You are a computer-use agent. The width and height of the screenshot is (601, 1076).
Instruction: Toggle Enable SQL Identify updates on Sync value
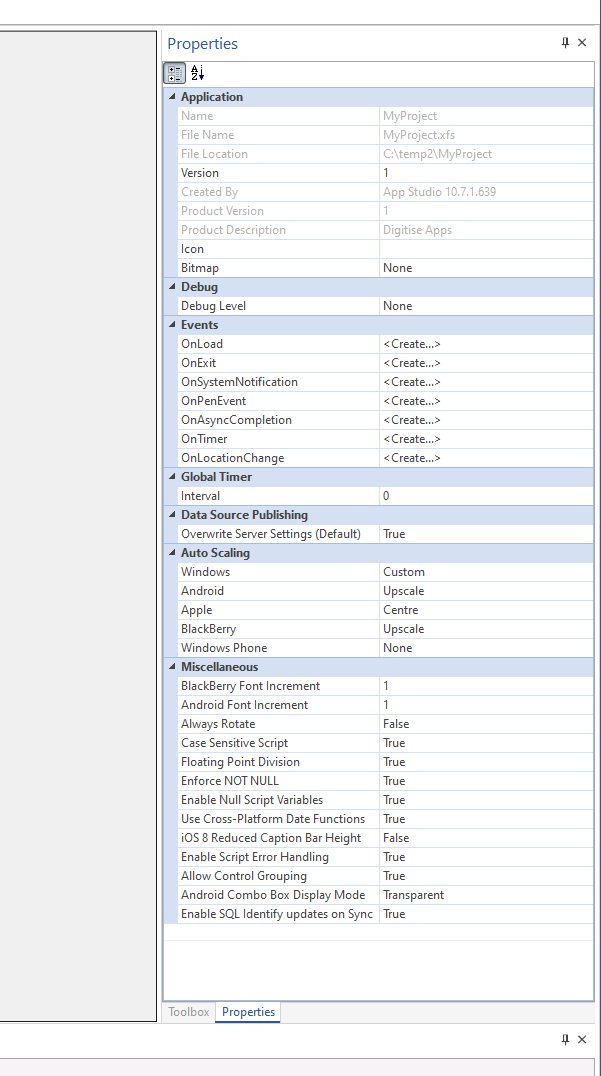[486, 914]
